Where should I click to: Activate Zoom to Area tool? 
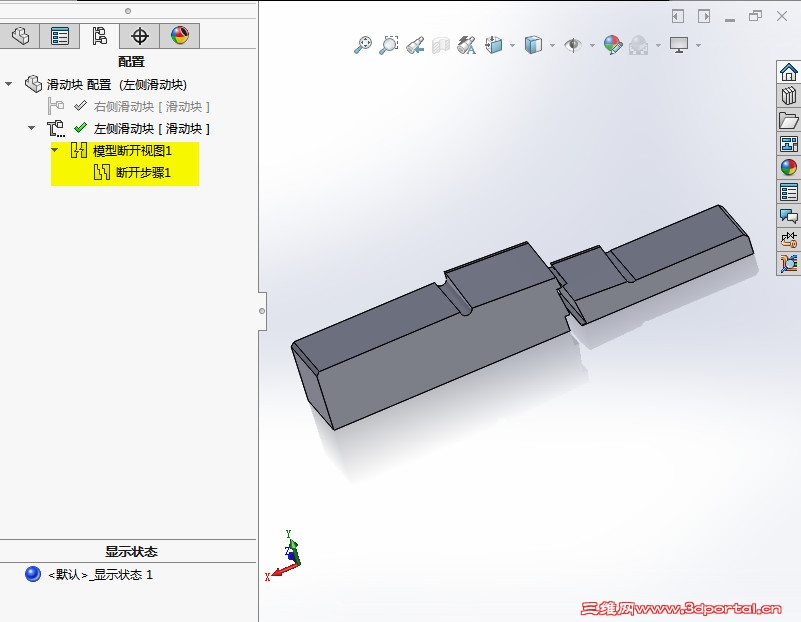389,45
